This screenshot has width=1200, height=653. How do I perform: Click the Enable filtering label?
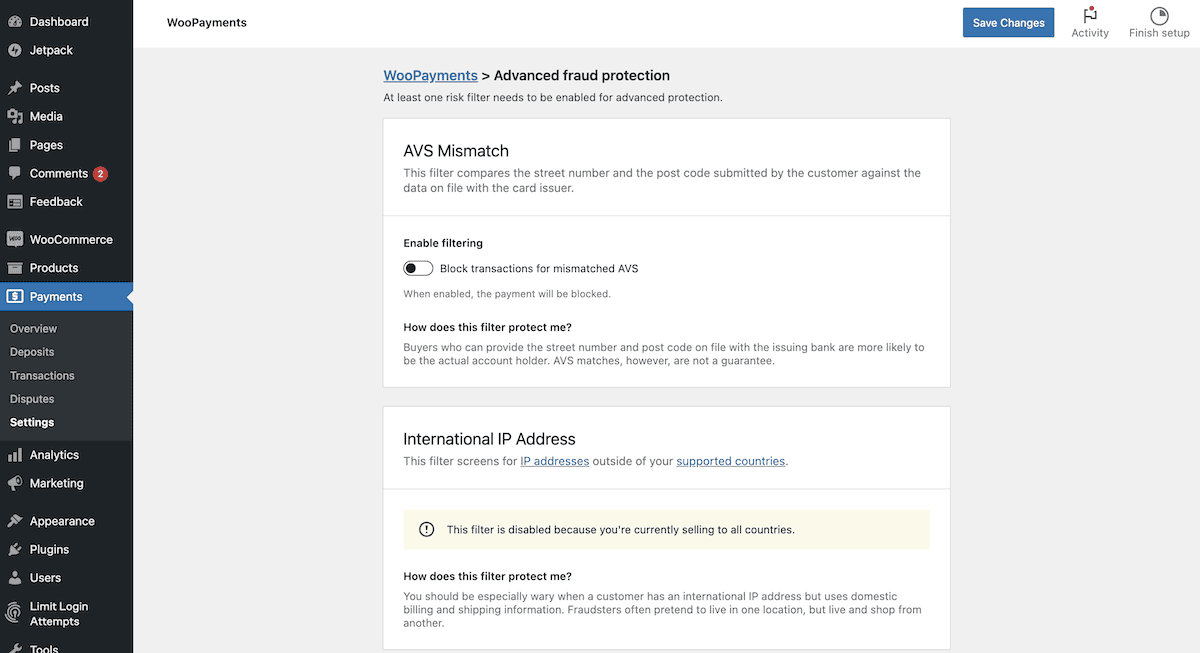tap(443, 243)
